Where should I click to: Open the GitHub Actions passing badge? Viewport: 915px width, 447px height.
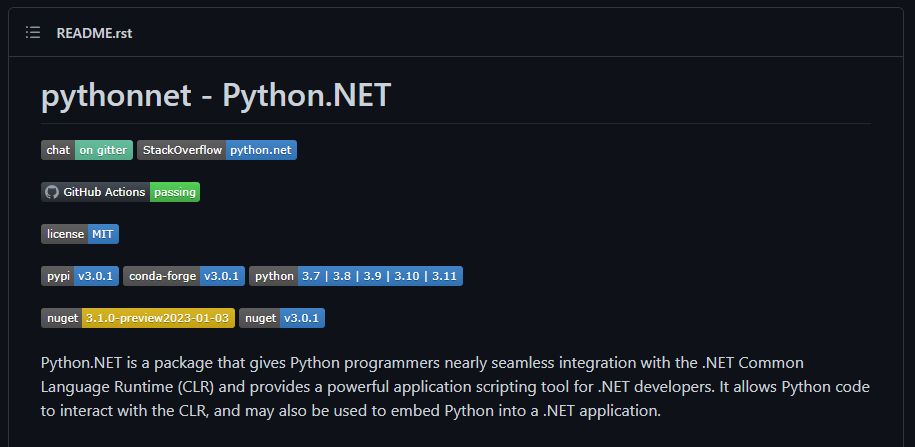(x=120, y=192)
